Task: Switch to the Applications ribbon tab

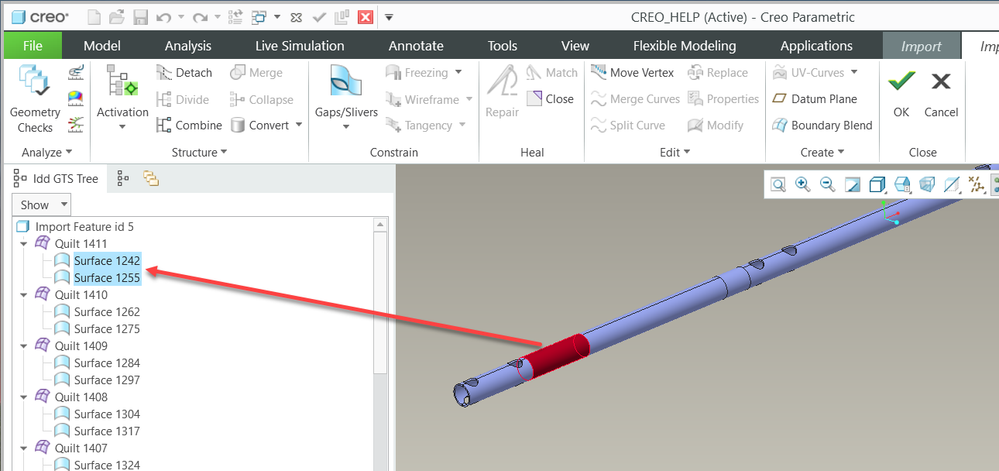Action: tap(816, 46)
